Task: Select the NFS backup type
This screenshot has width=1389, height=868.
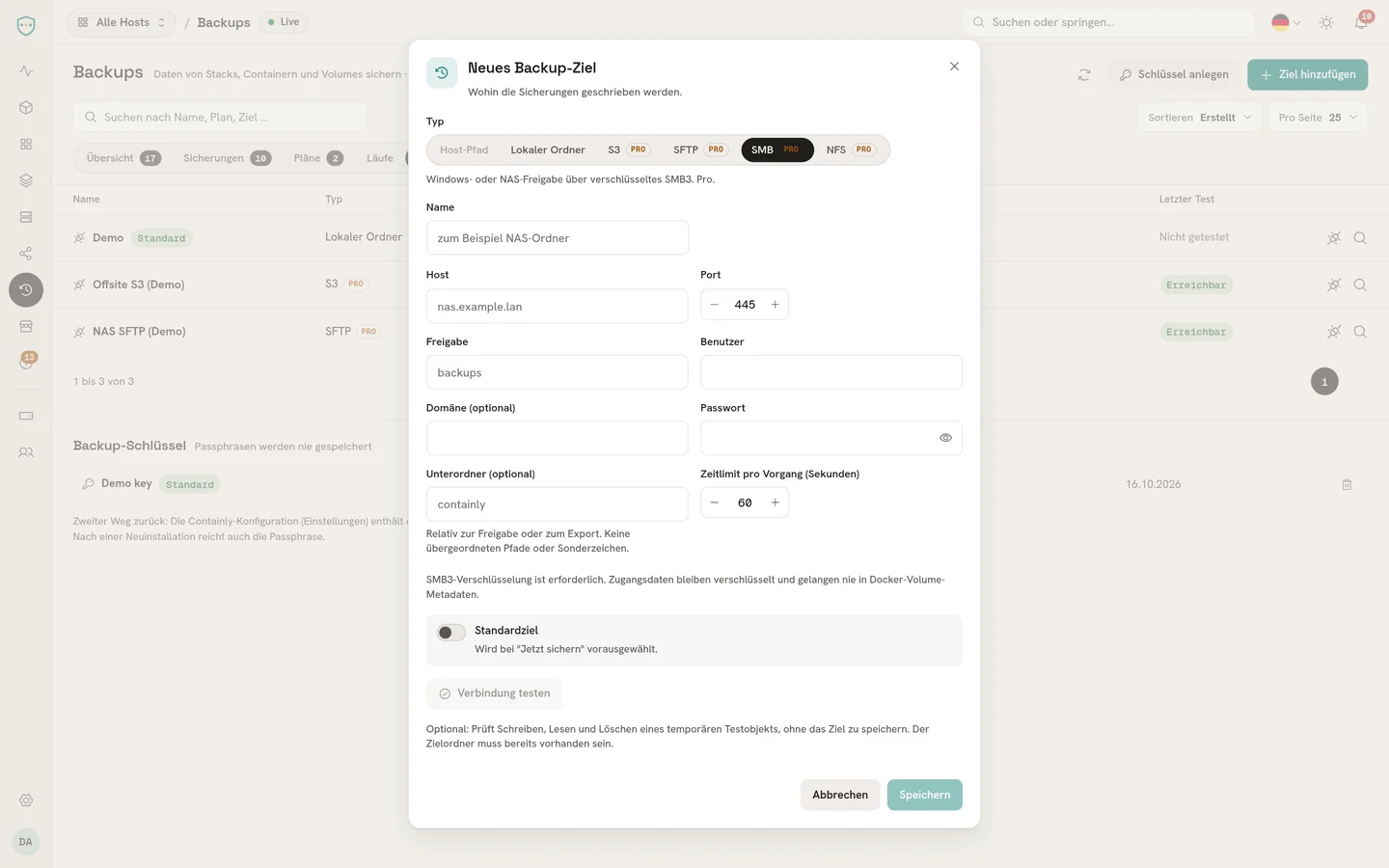Action: 850,150
